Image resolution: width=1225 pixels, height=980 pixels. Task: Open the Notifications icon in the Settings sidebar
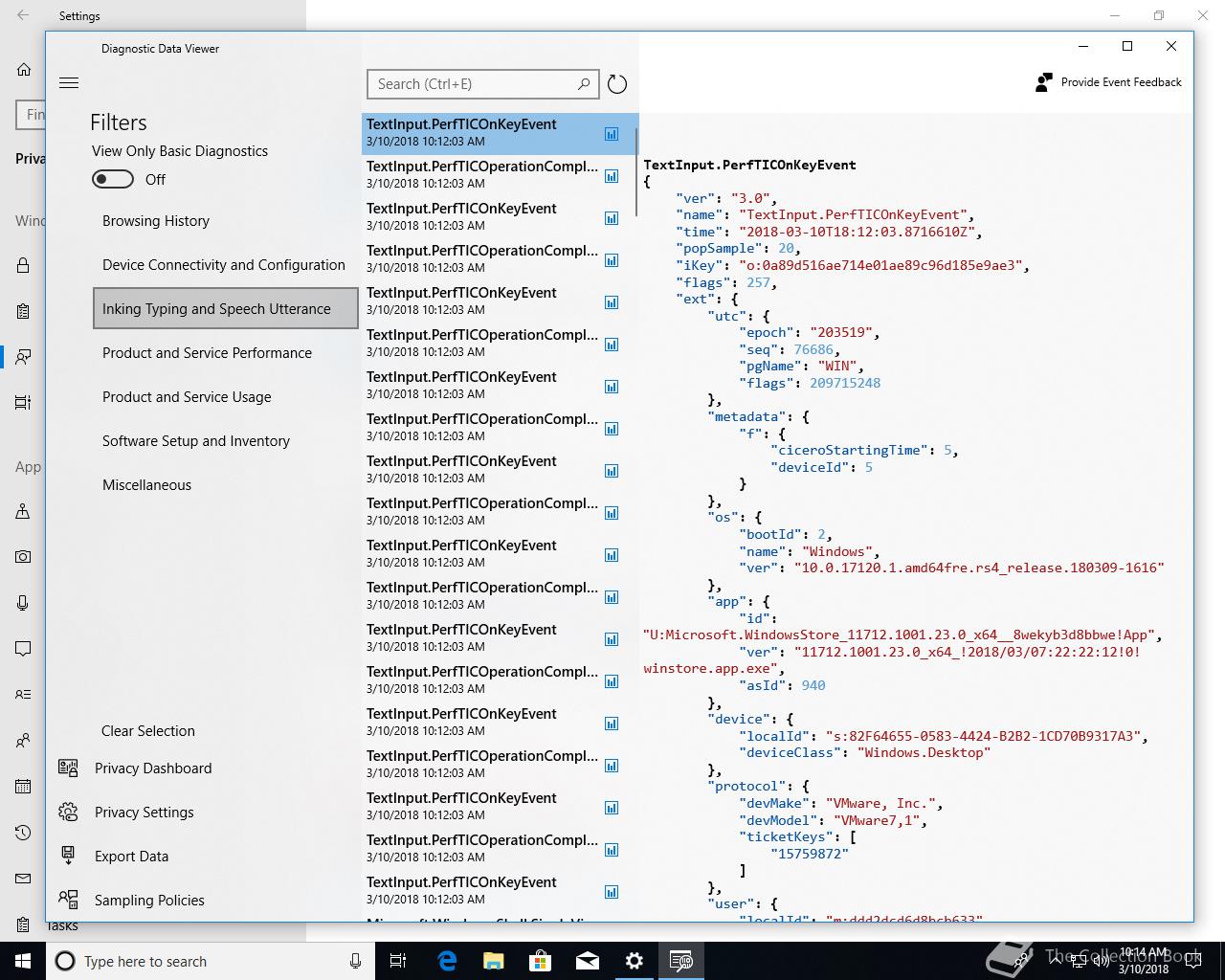tap(23, 649)
